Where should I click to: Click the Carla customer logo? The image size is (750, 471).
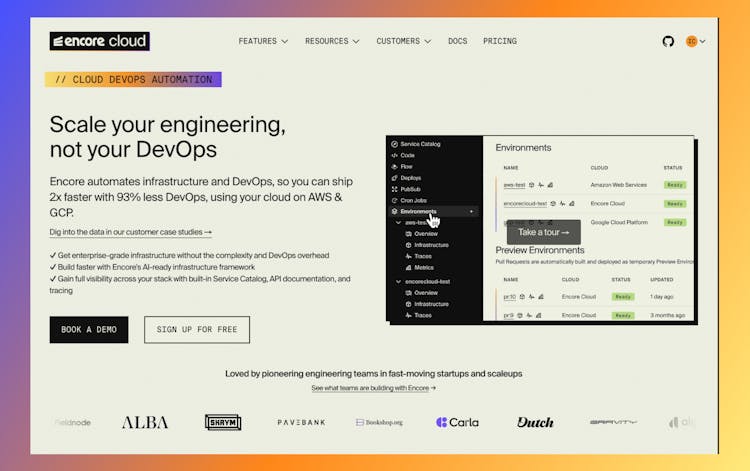coord(457,423)
